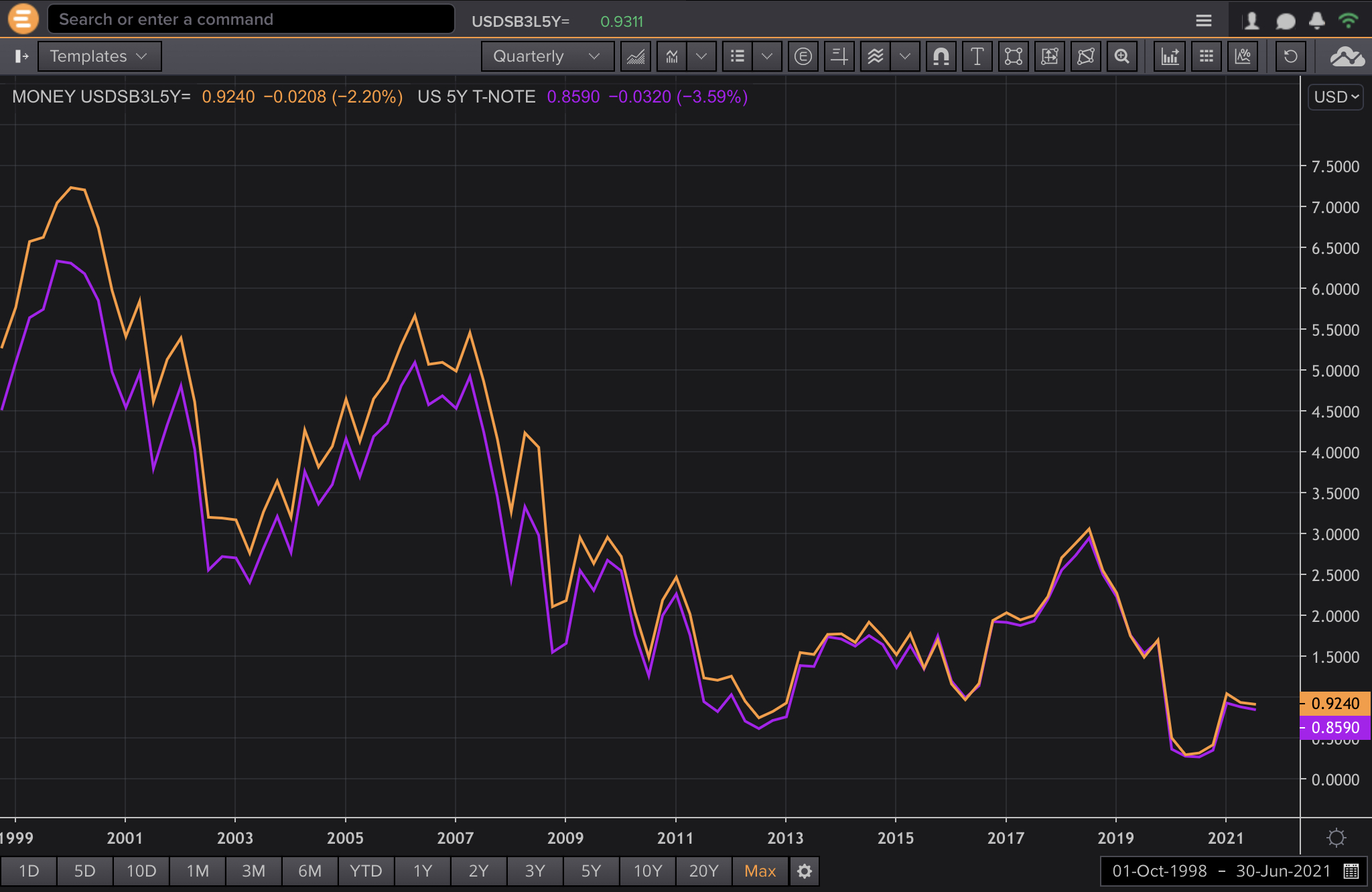
Task: Click the zoom magnifier tool
Action: pos(1121,56)
